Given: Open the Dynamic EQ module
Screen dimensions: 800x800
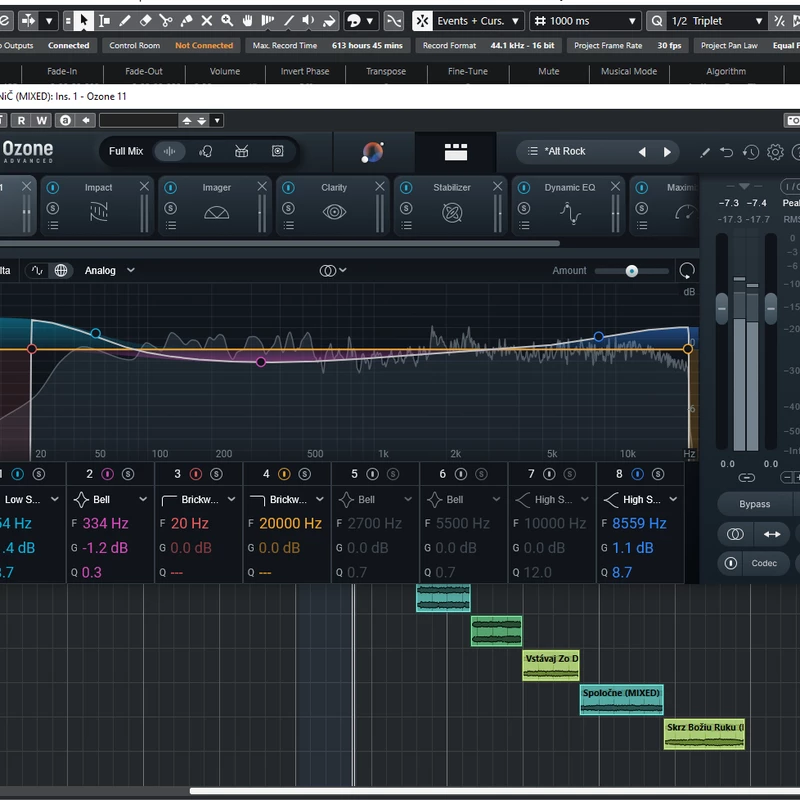Looking at the screenshot, I should pyautogui.click(x=570, y=213).
